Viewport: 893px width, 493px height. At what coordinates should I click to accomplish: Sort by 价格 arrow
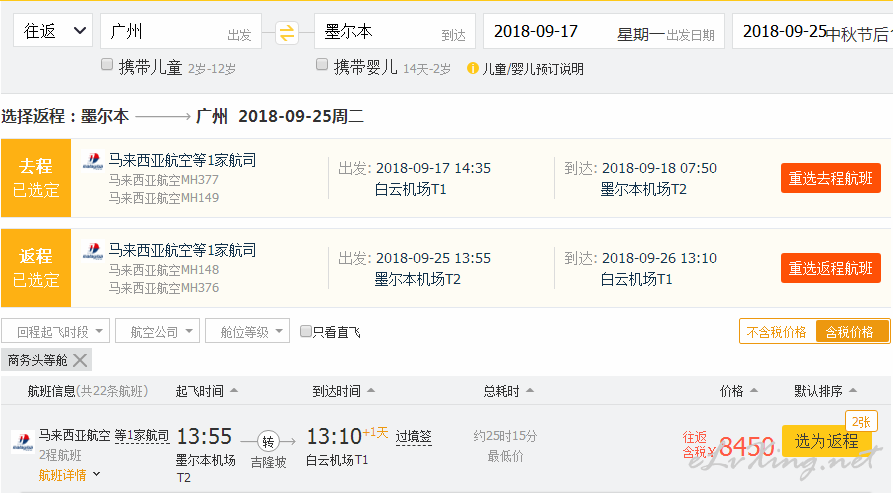[x=753, y=391]
